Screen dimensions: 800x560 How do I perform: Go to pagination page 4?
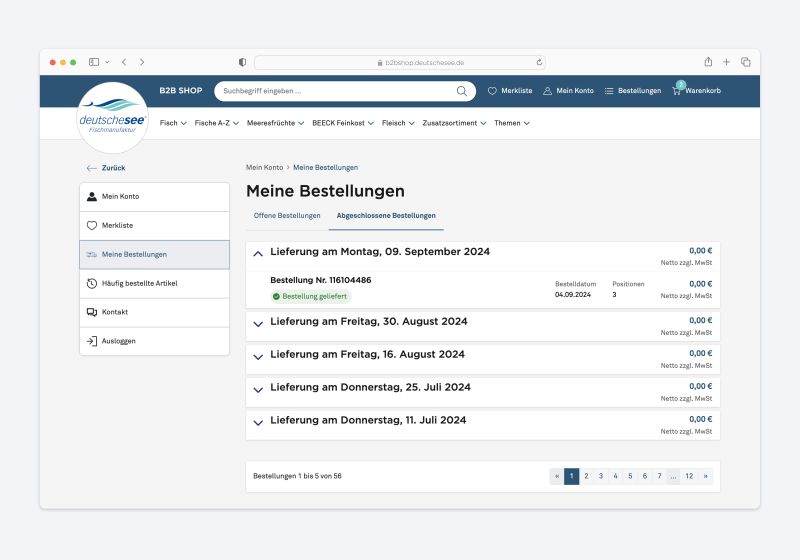point(615,476)
